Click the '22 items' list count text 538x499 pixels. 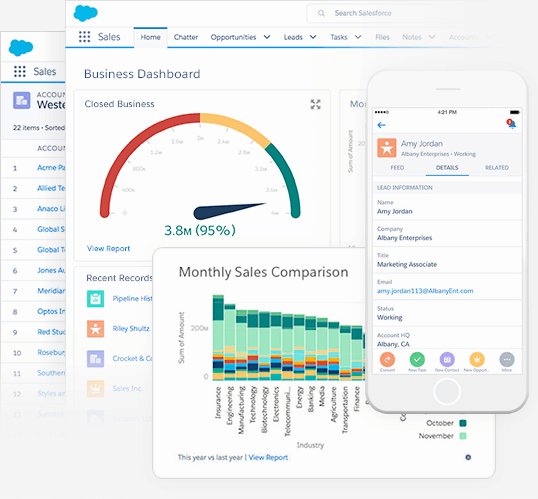[26, 128]
